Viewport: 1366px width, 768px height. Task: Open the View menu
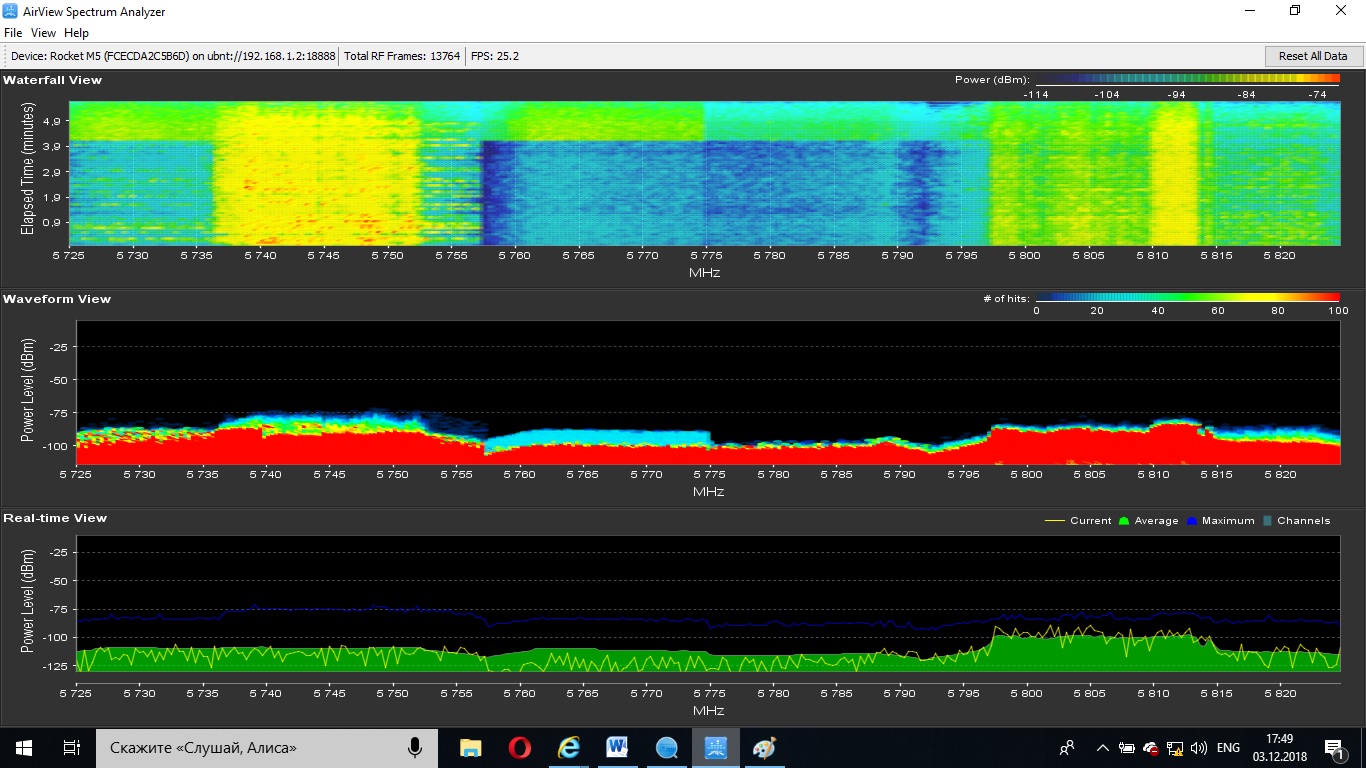[x=43, y=33]
